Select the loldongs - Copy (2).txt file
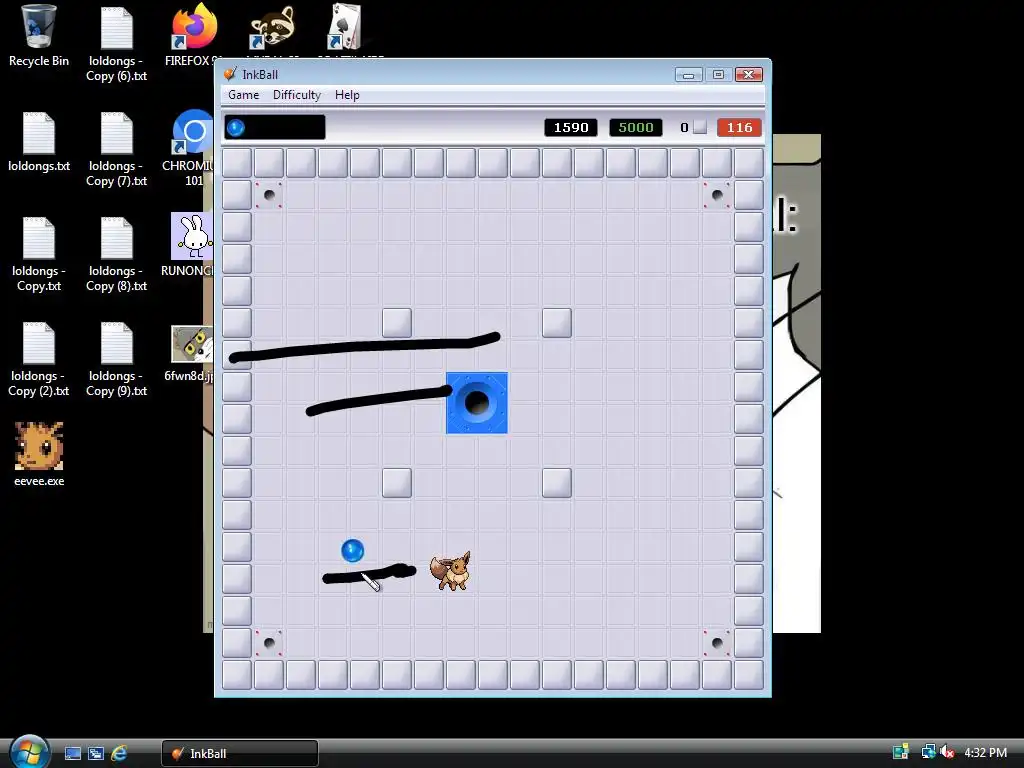The height and width of the screenshot is (768, 1024). click(39, 359)
